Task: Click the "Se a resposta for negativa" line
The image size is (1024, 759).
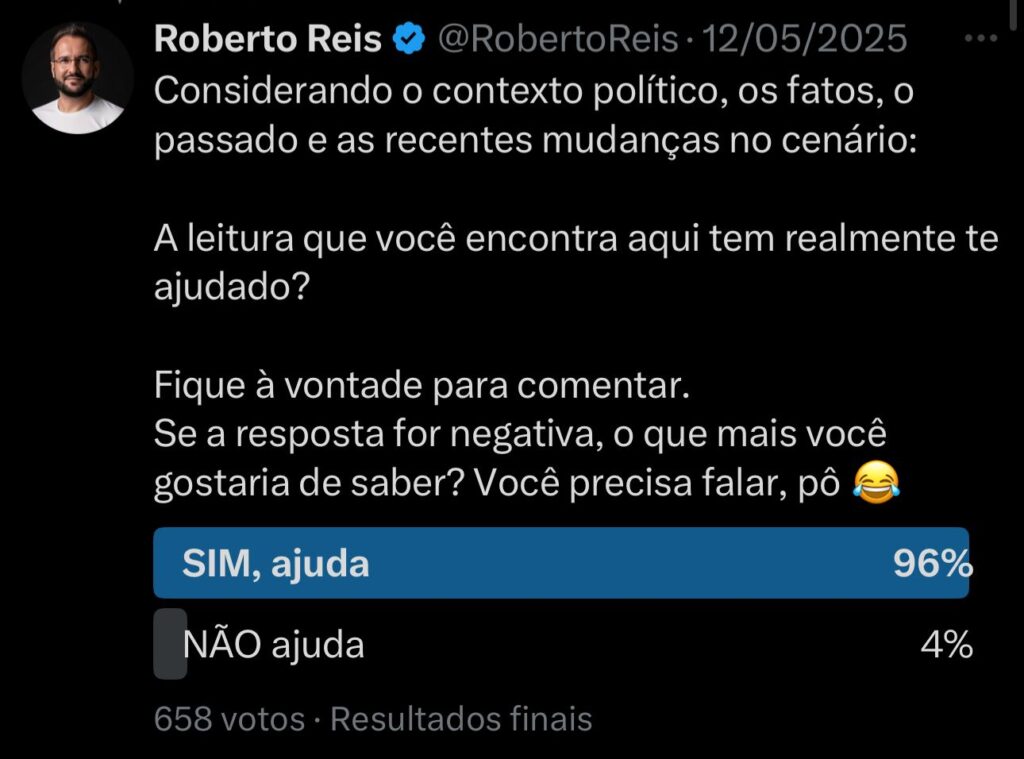Action: click(x=520, y=435)
